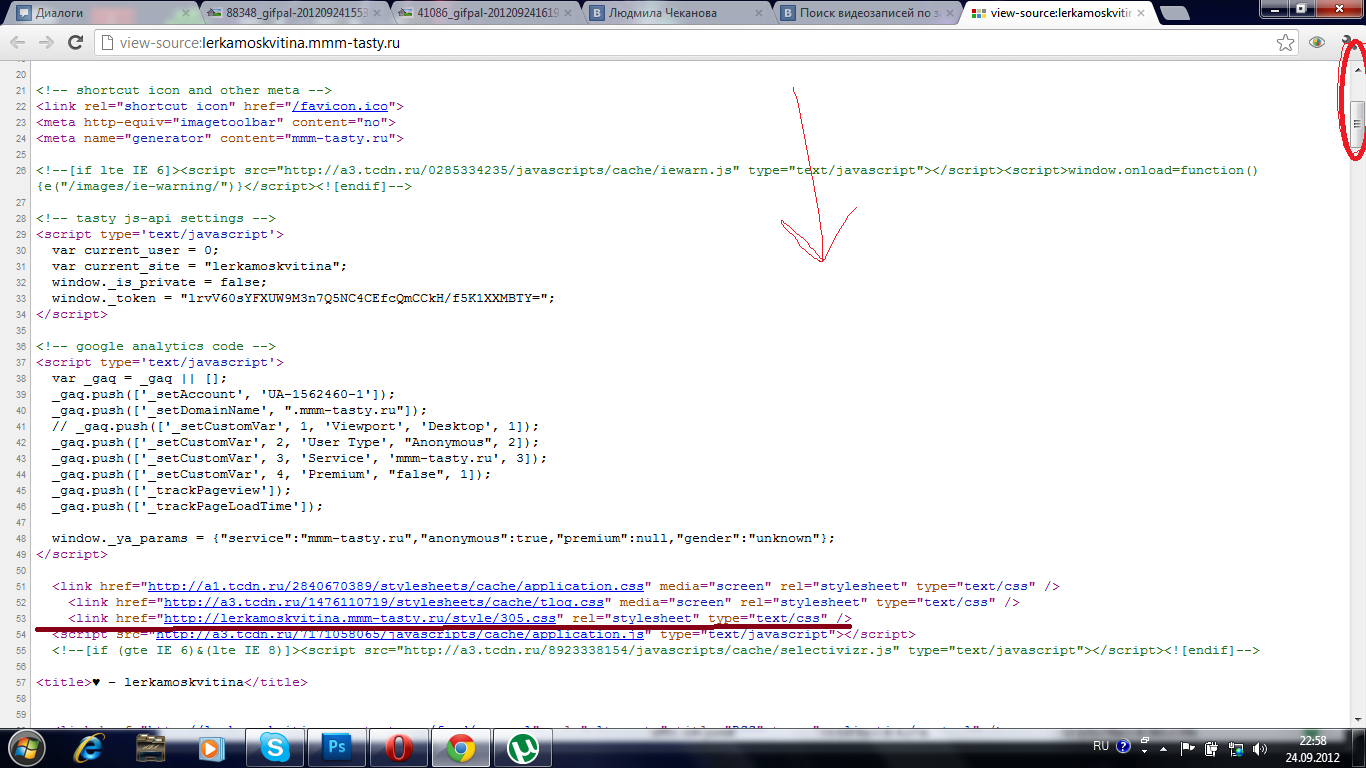Click the Chrome icon in the taskbar

click(460, 748)
